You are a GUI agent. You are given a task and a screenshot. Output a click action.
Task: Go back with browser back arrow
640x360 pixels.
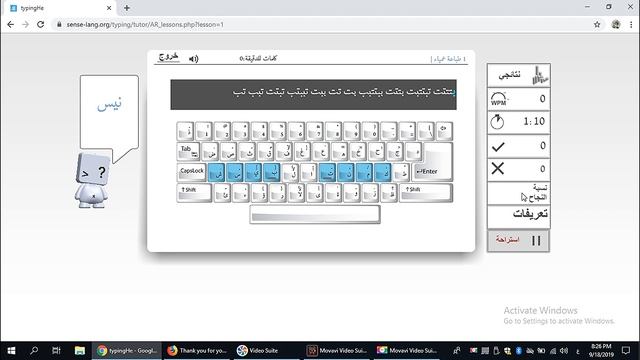click(11, 24)
